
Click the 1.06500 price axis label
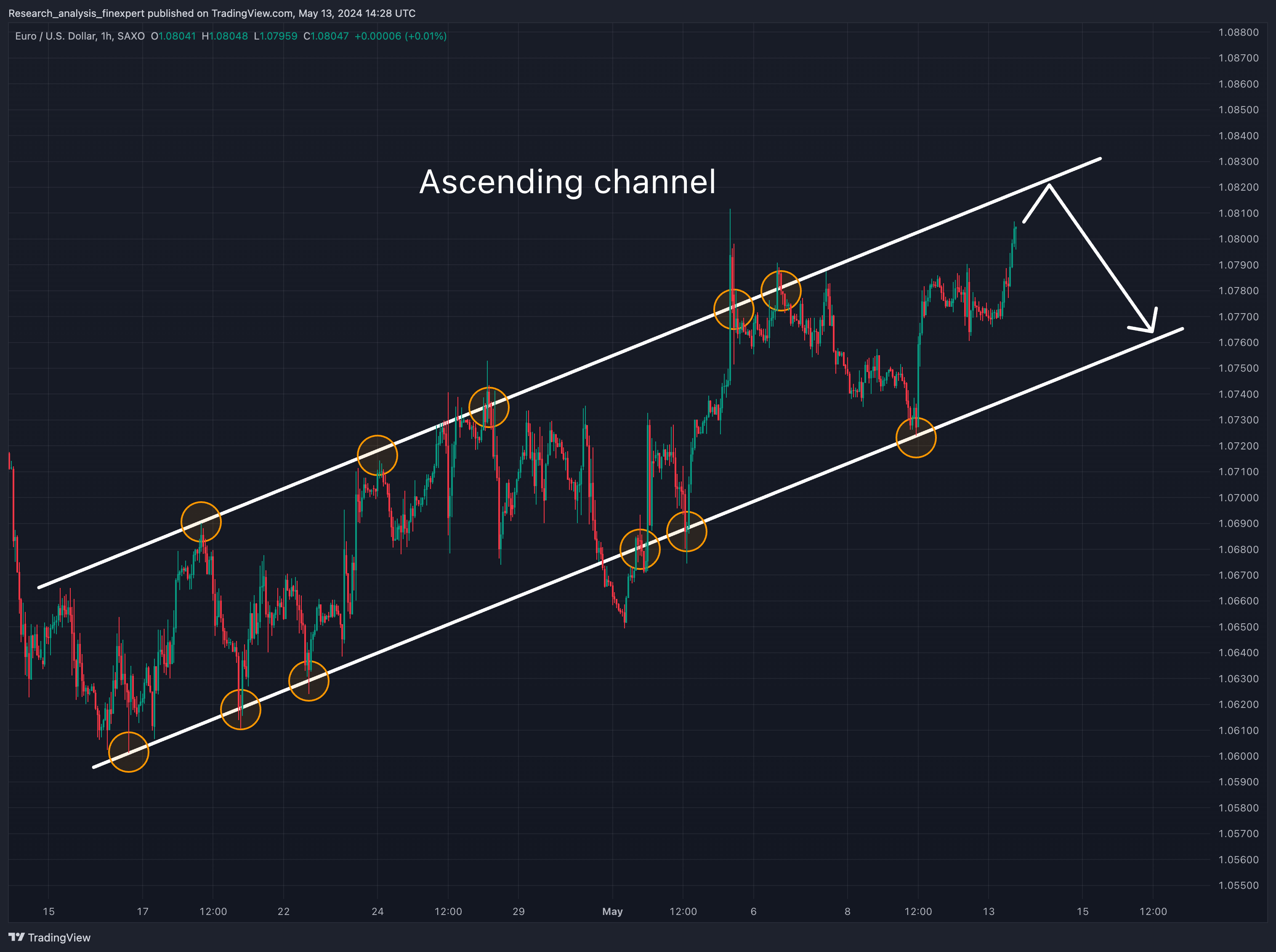click(1239, 627)
